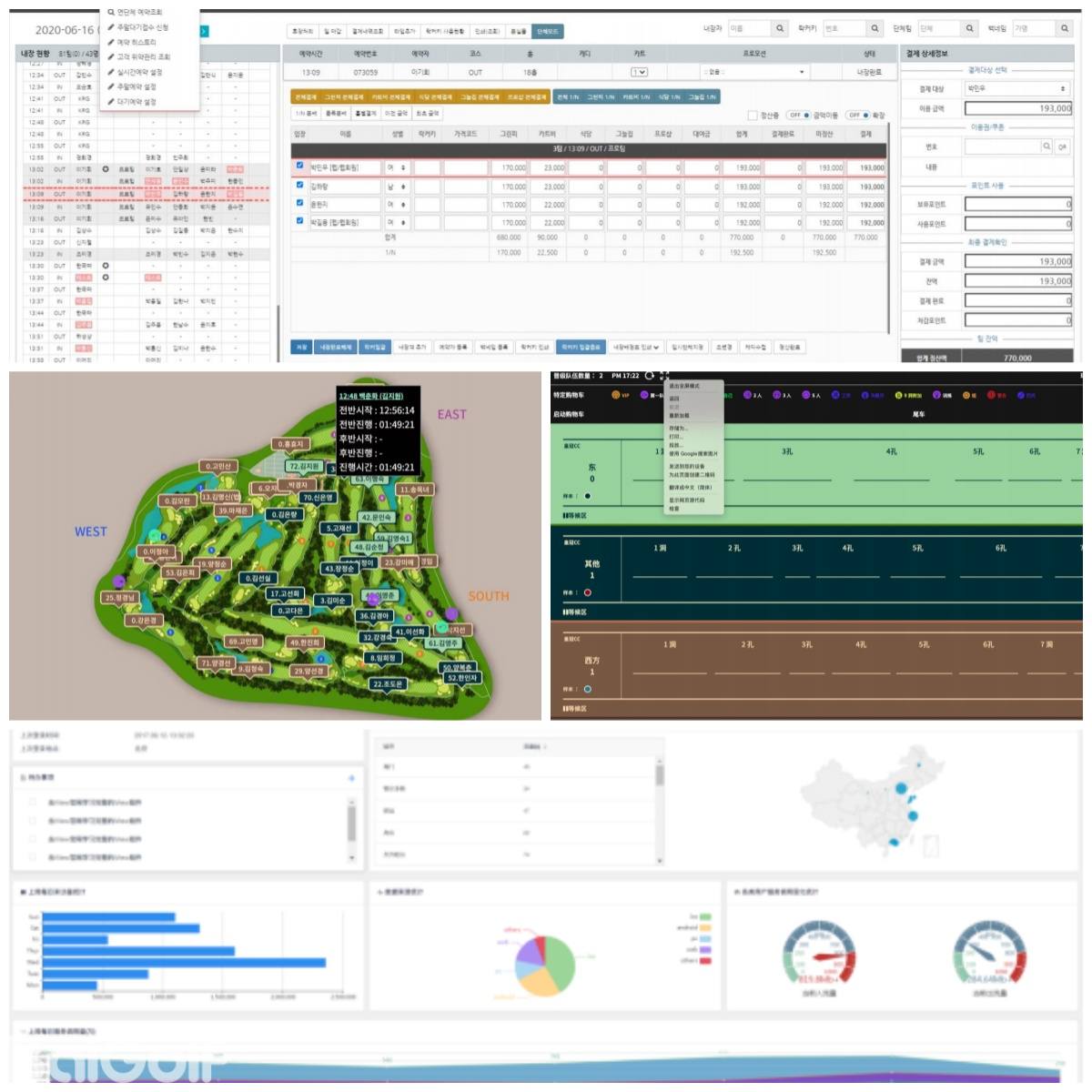Choose 실시간예약 설정 in the popup menu
This screenshot has width=1092, height=1092.
click(139, 72)
